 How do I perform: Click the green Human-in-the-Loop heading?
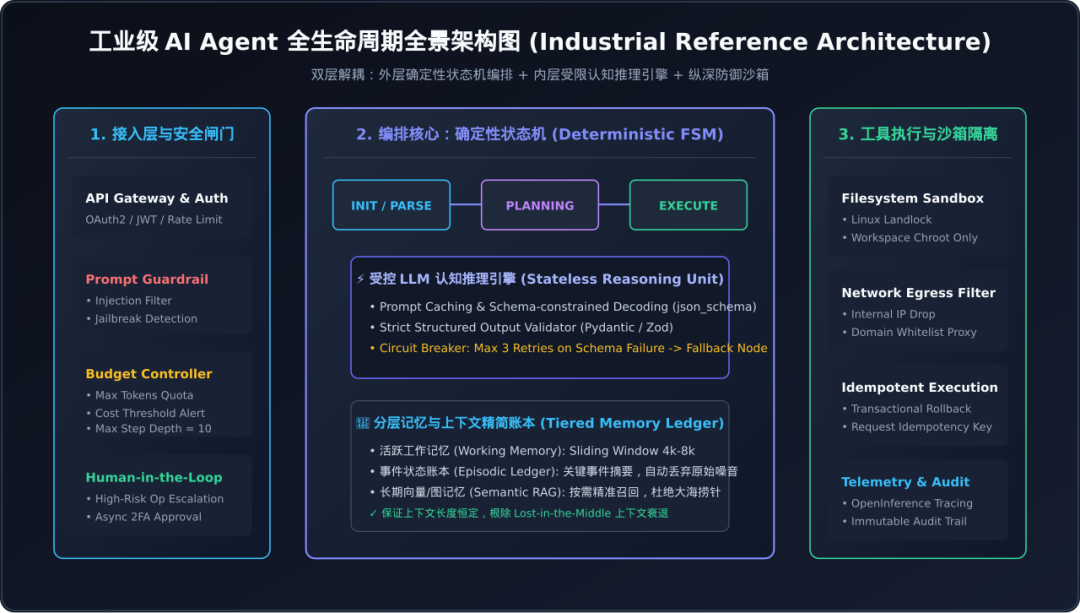click(154, 477)
